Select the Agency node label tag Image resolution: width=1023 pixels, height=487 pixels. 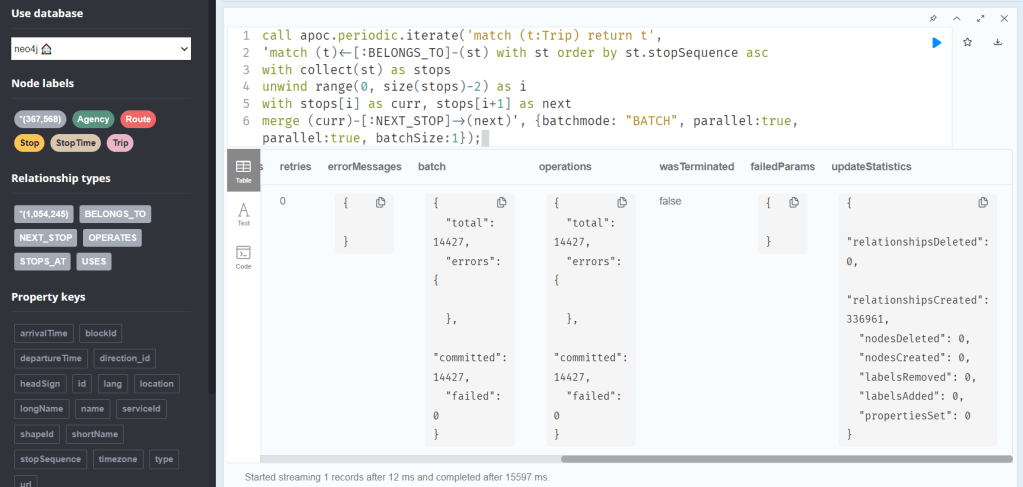point(93,119)
